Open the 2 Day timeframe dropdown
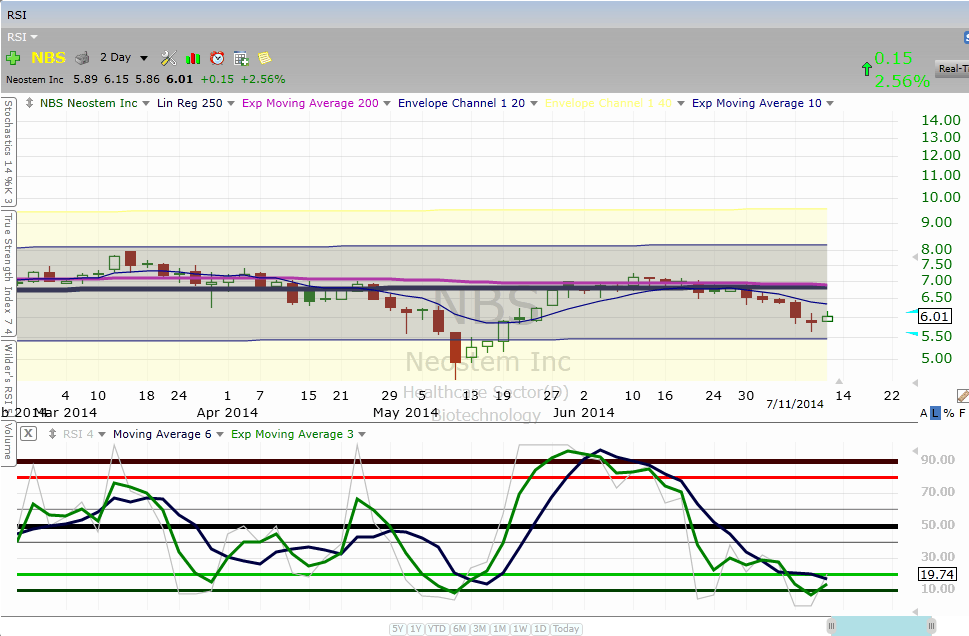 tap(124, 58)
